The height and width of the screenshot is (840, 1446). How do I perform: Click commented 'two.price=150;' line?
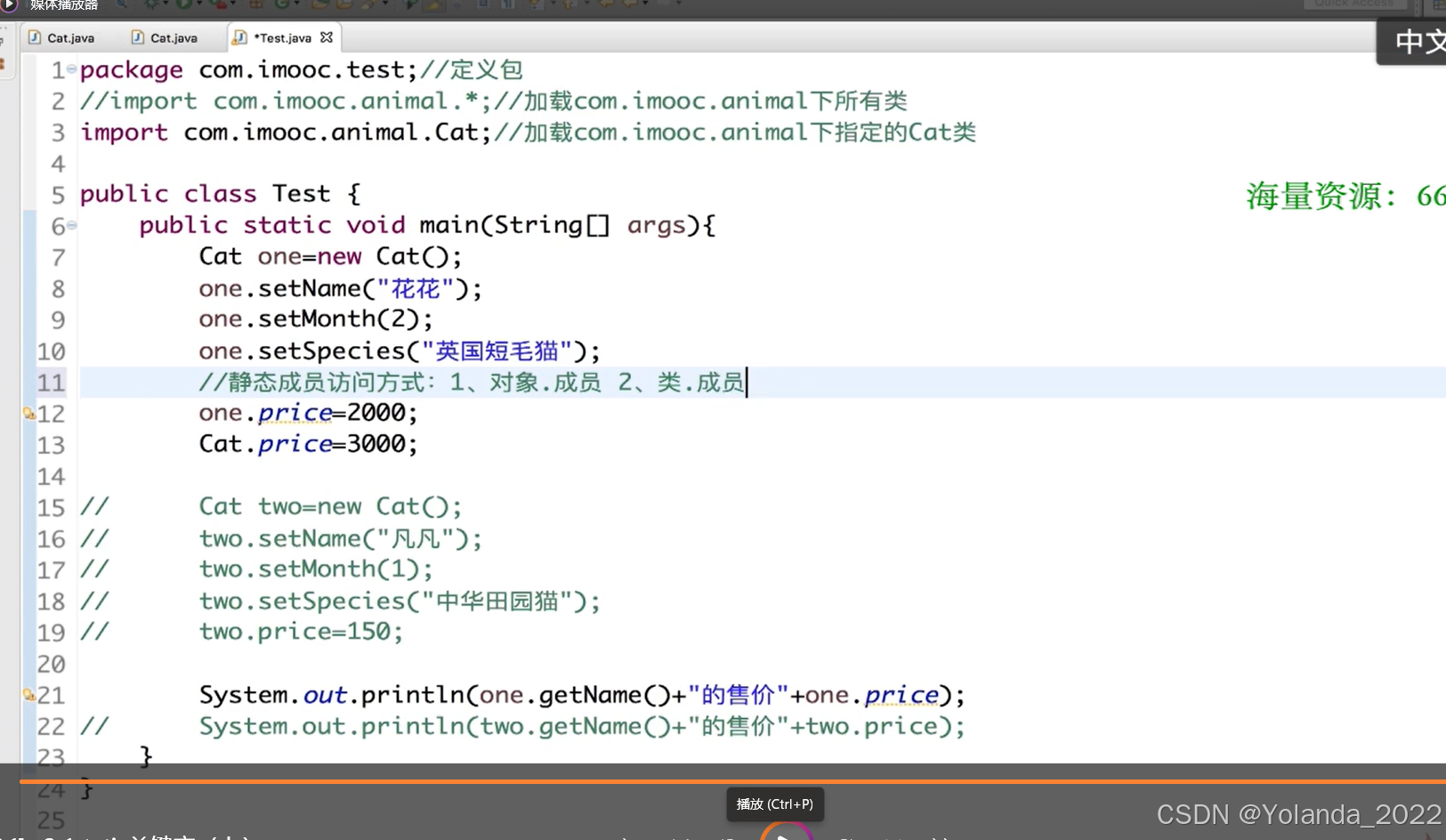point(301,632)
